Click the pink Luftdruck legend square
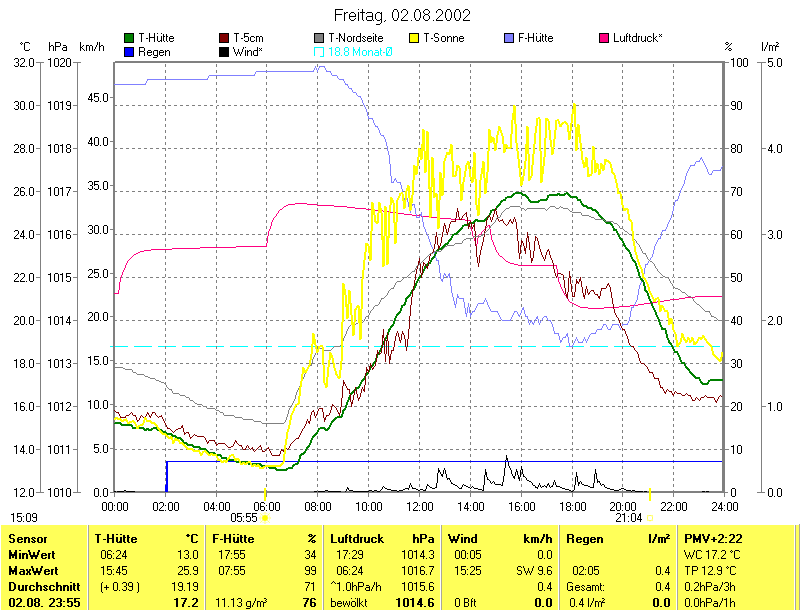This screenshot has width=800, height=610. point(604,38)
